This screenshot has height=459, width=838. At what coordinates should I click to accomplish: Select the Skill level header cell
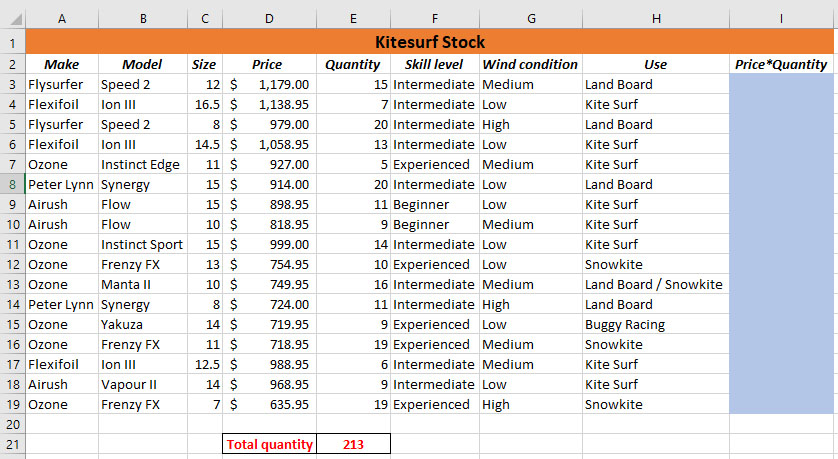point(434,64)
